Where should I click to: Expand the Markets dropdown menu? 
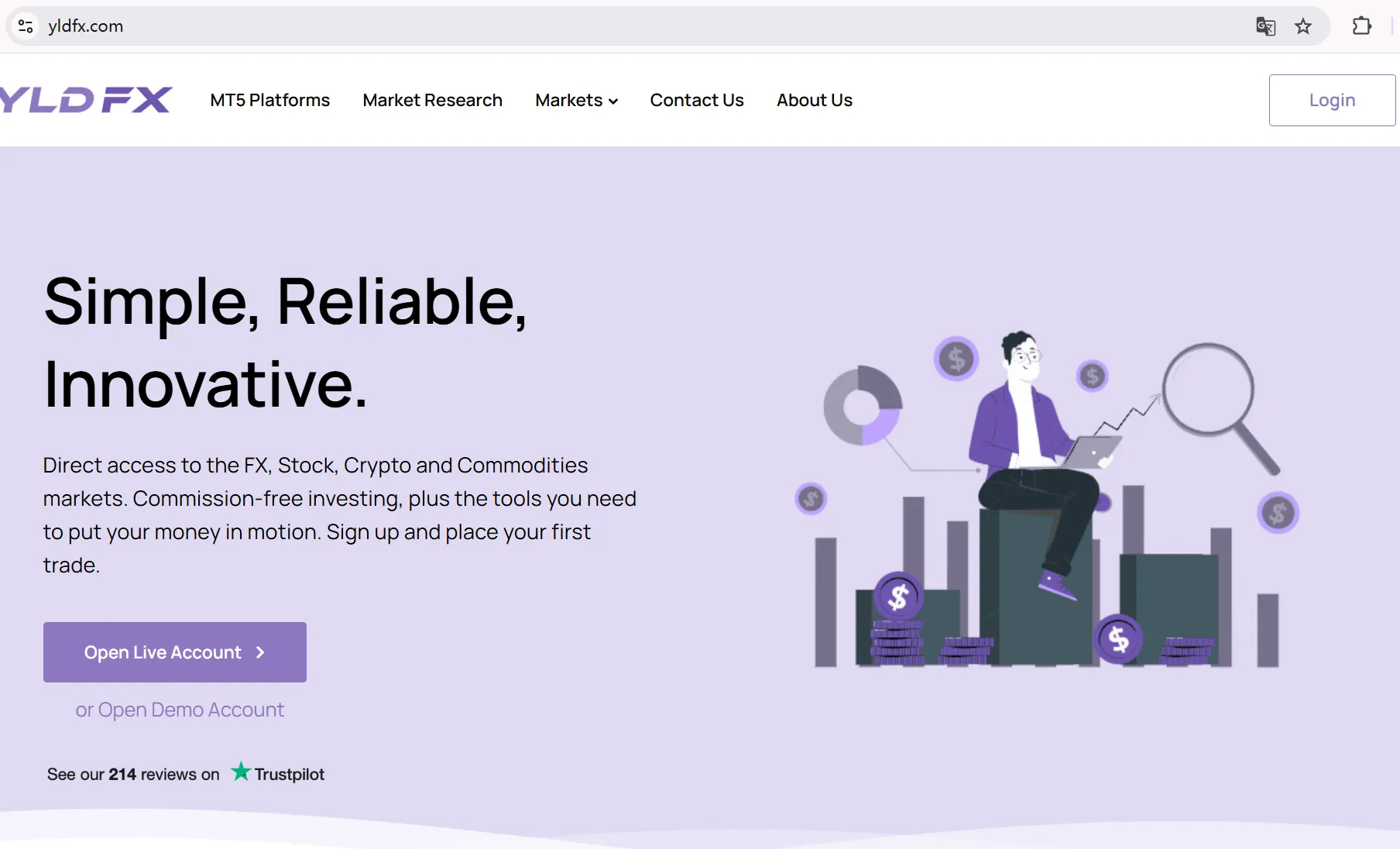tap(576, 100)
